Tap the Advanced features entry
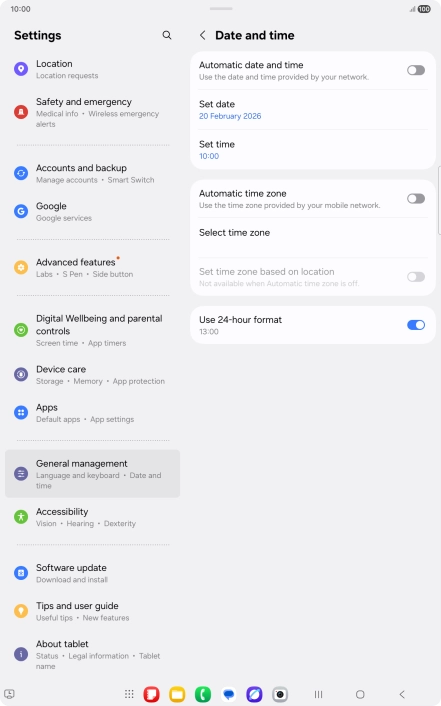The image size is (441, 706). (x=92, y=267)
